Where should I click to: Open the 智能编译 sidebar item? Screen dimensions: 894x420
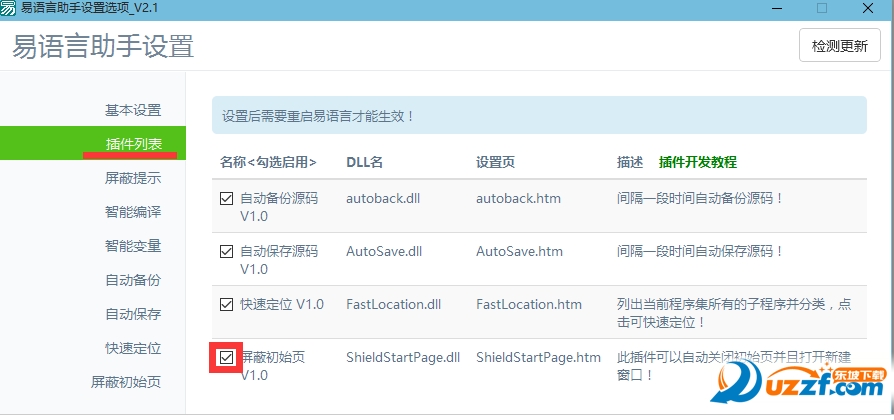pos(133,212)
